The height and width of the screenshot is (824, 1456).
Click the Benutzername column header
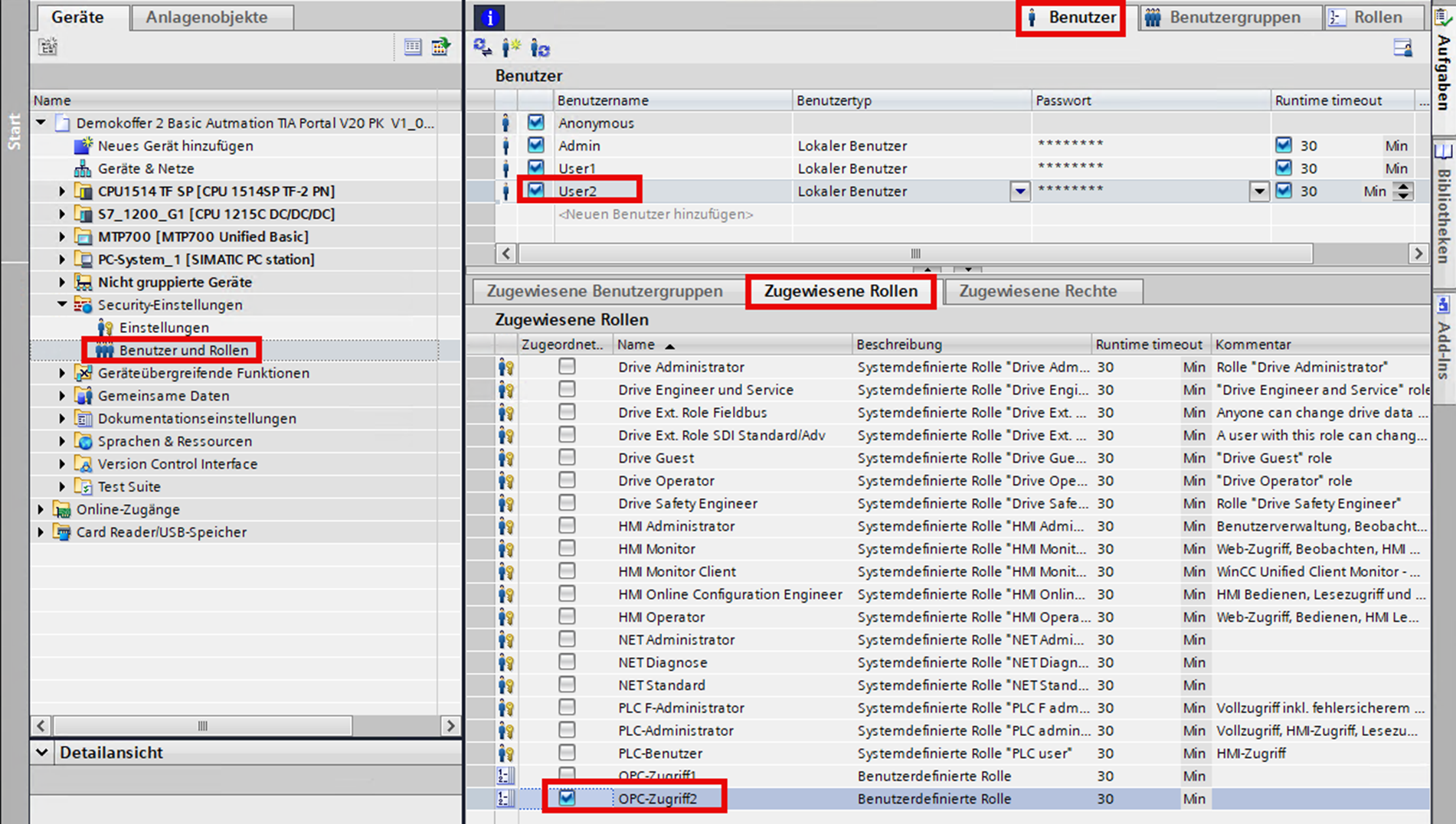pyautogui.click(x=673, y=100)
